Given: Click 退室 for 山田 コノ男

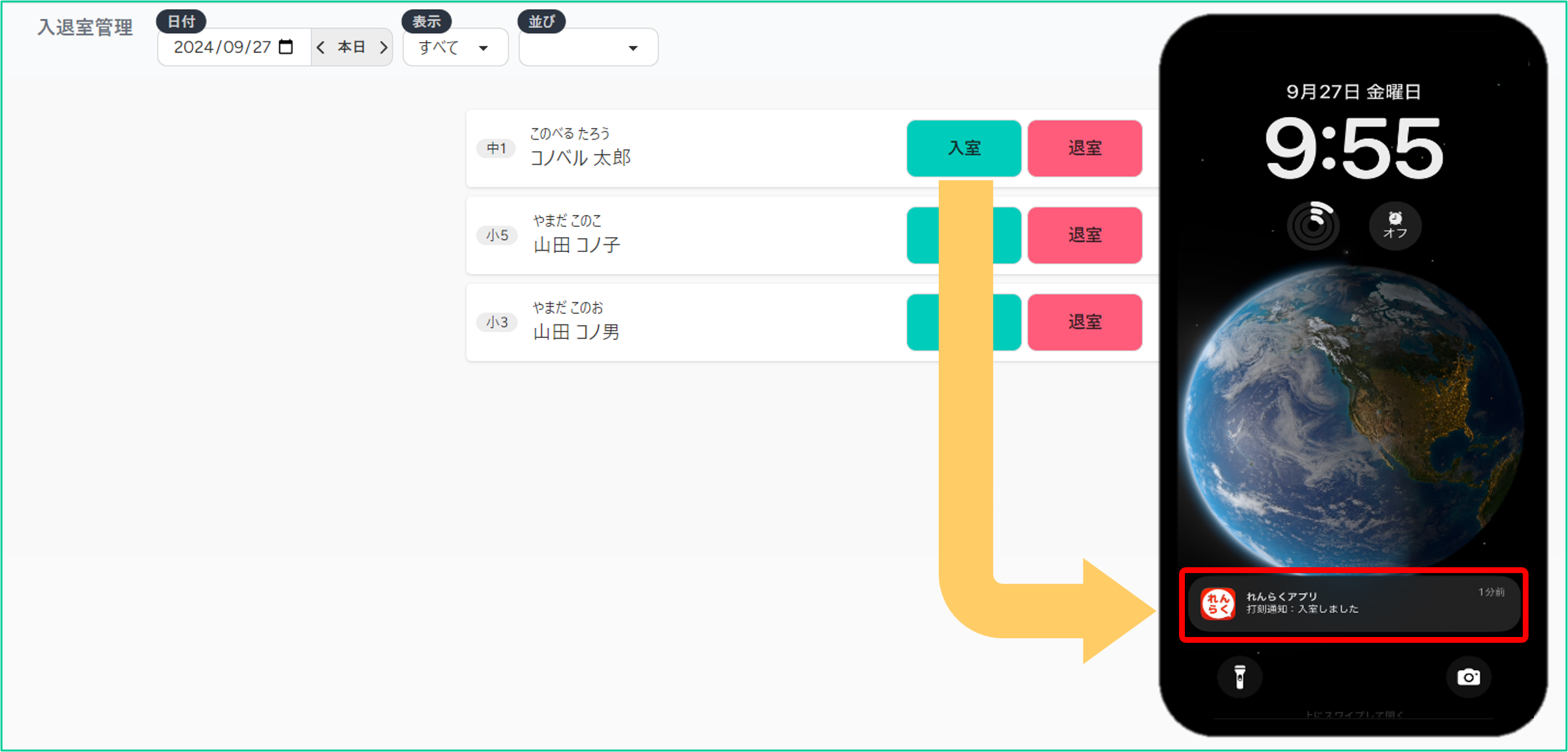Looking at the screenshot, I should point(1085,322).
